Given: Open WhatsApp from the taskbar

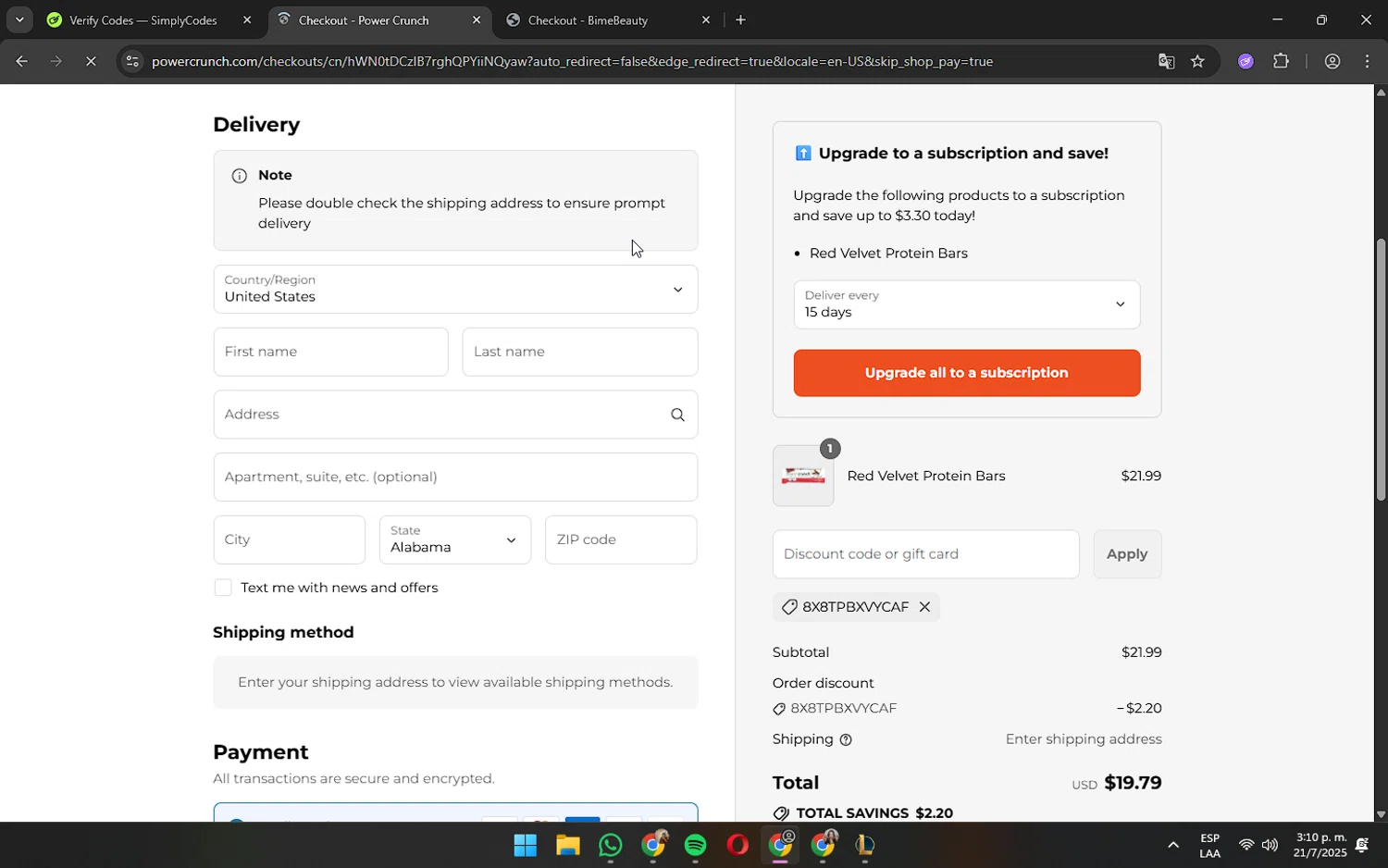Looking at the screenshot, I should coord(611,845).
